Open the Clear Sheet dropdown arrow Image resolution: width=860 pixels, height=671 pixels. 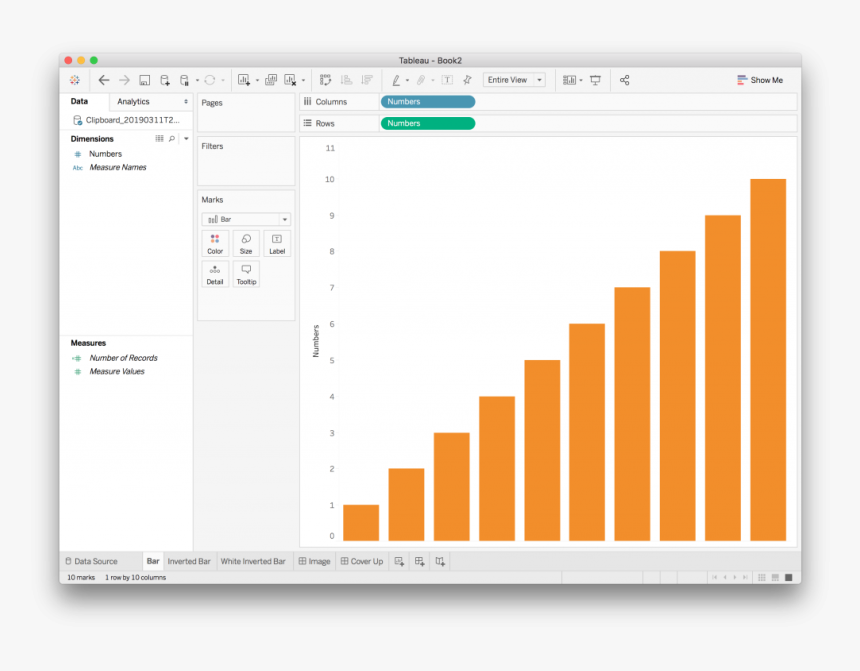tap(303, 81)
